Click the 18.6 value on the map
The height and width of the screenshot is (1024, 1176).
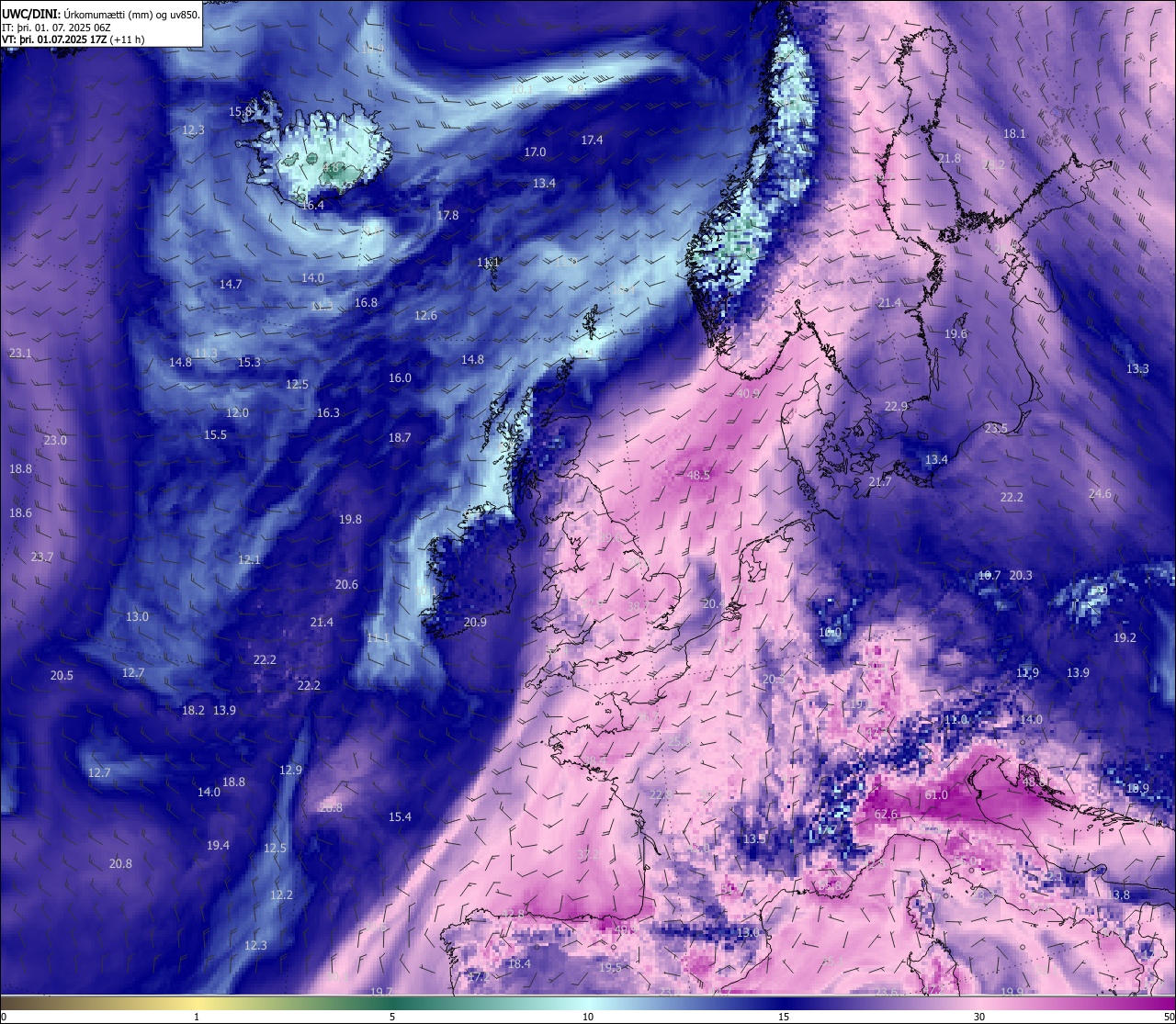(x=20, y=513)
